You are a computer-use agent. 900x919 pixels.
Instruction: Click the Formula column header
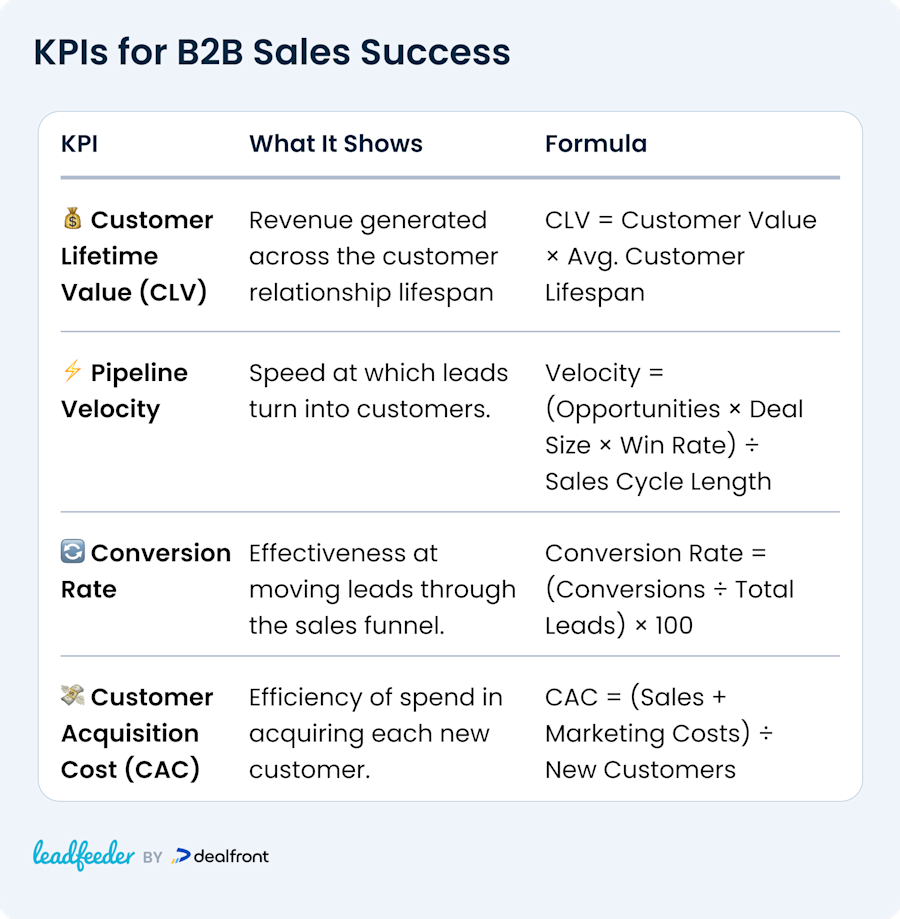596,144
